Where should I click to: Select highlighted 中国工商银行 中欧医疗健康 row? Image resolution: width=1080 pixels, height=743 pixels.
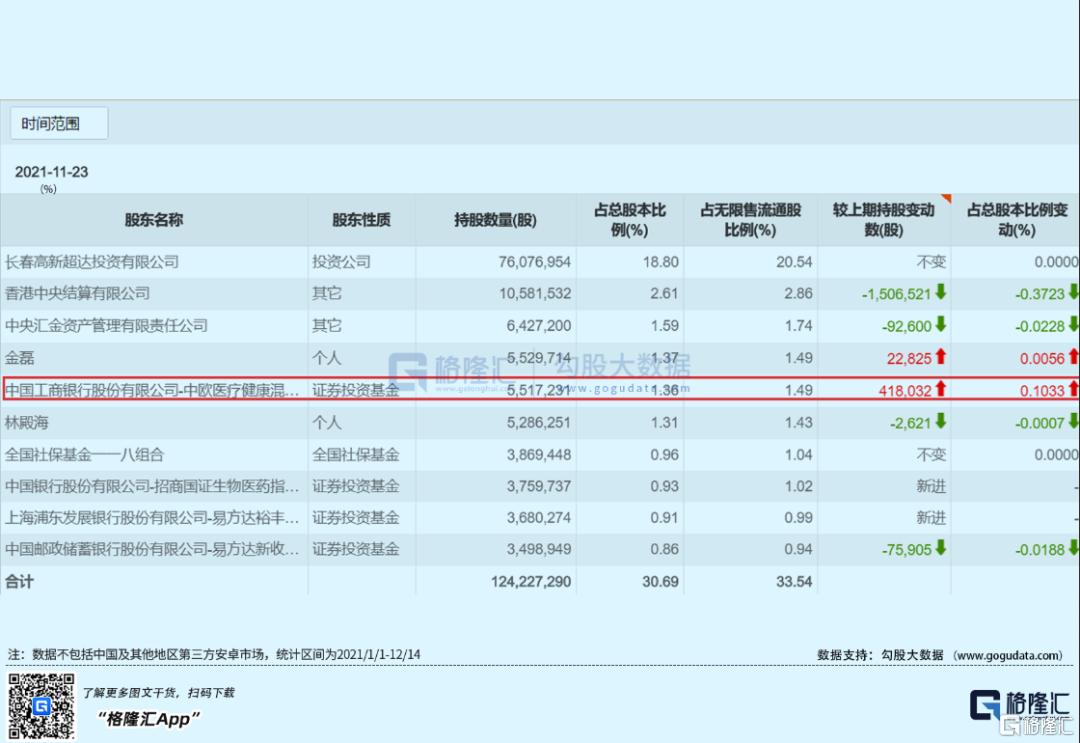click(152, 390)
